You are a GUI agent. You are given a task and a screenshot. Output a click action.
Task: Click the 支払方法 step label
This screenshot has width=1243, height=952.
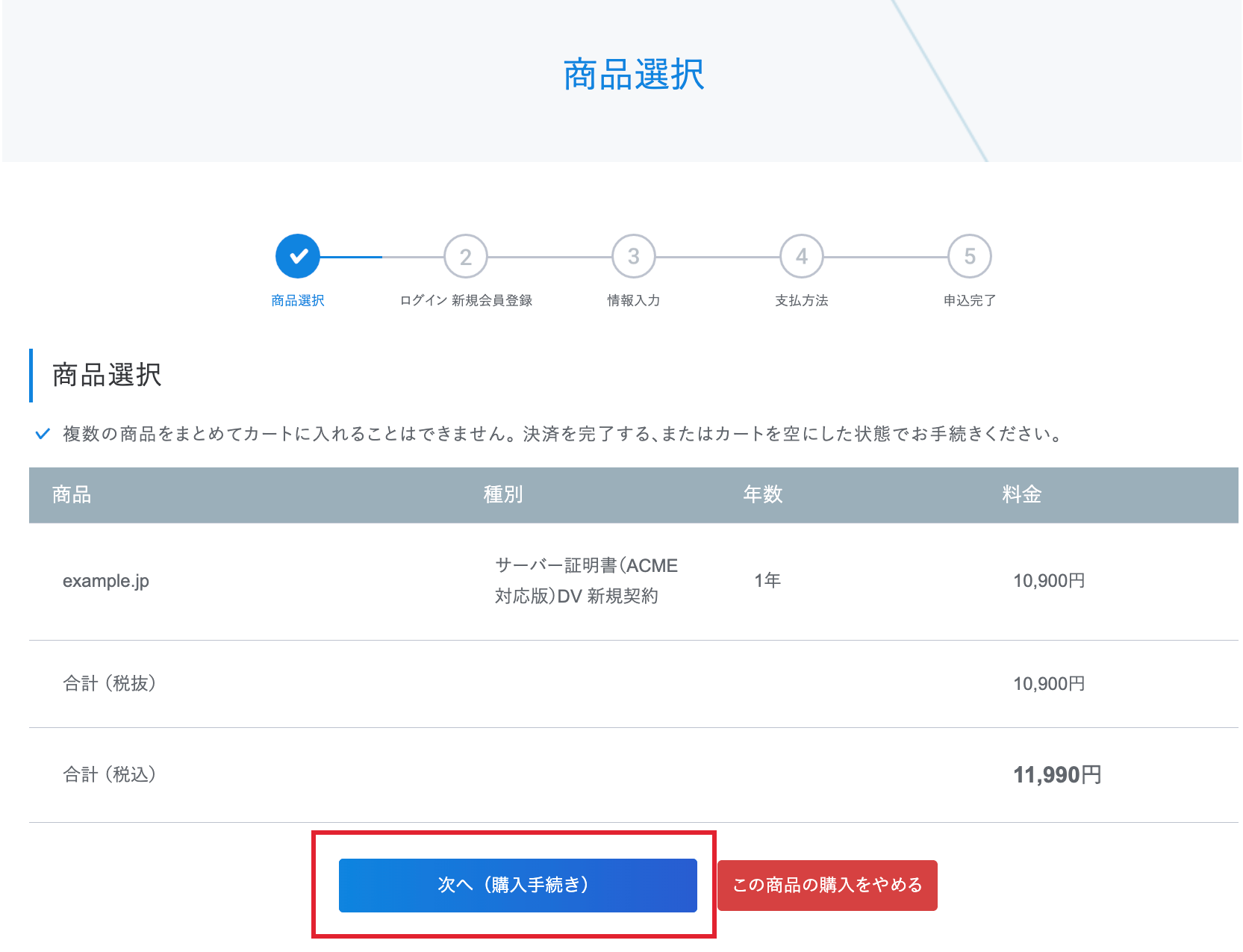tap(802, 300)
